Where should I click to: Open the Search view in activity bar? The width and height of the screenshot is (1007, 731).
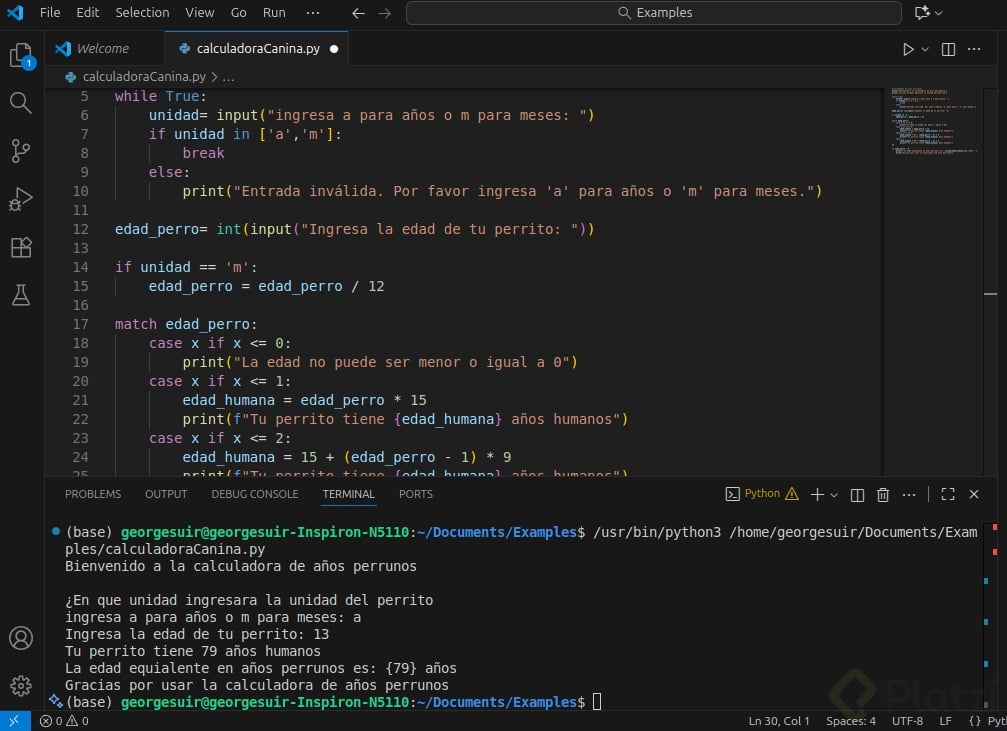(21, 103)
